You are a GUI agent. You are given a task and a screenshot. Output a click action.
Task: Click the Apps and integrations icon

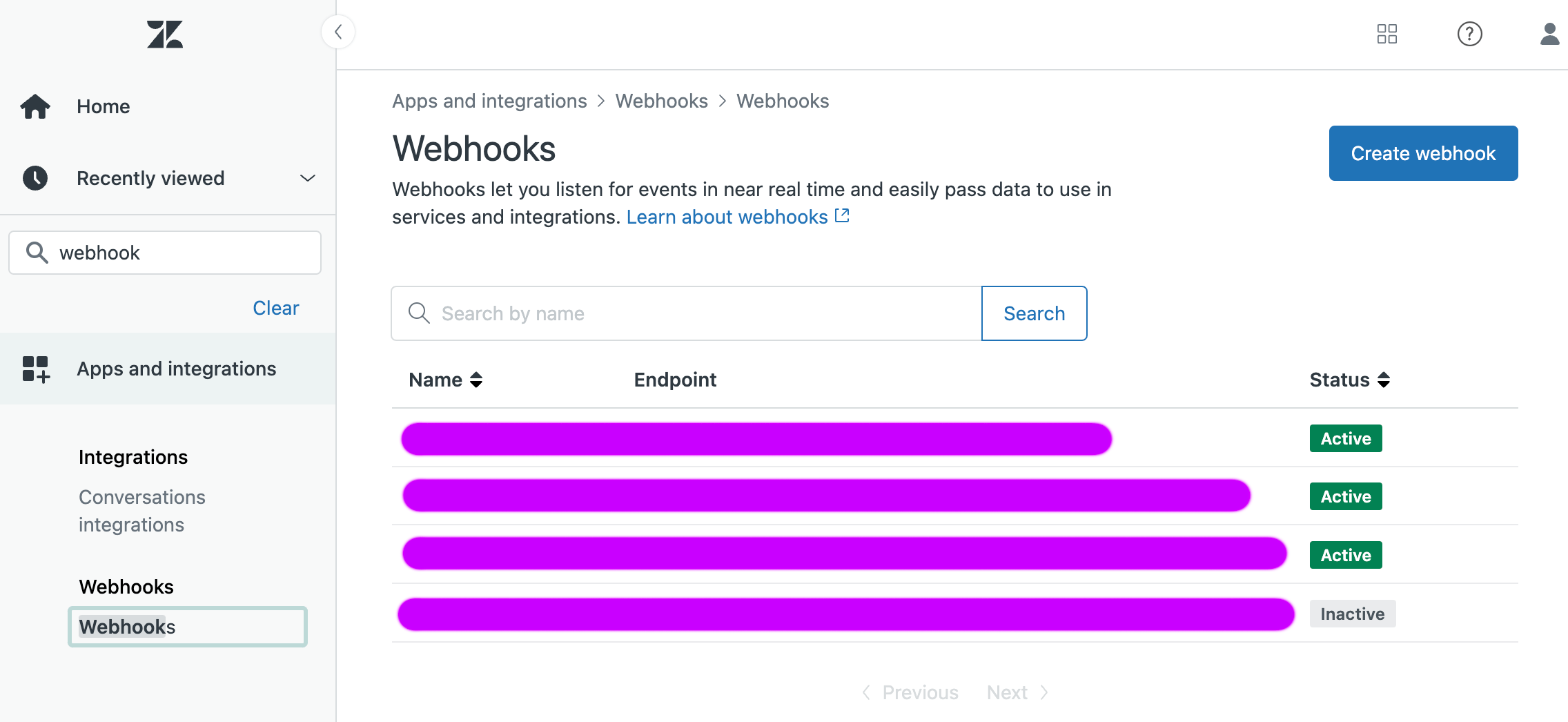[36, 369]
